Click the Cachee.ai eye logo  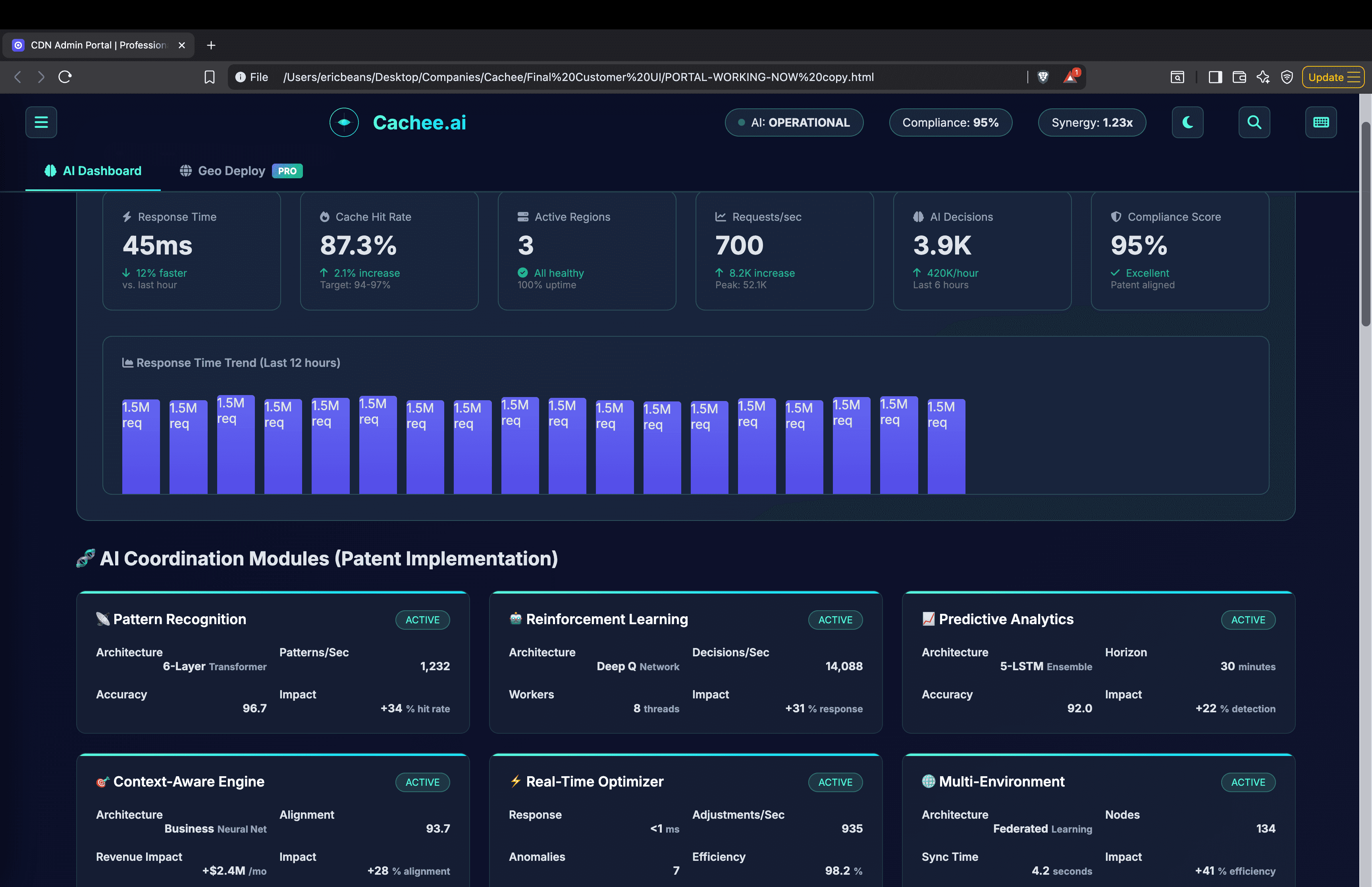[344, 122]
